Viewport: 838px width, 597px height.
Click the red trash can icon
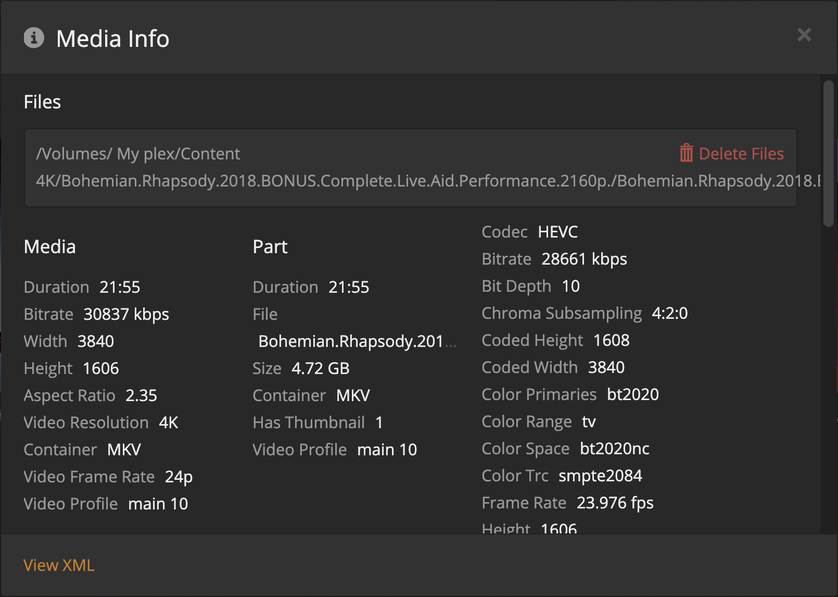(686, 153)
